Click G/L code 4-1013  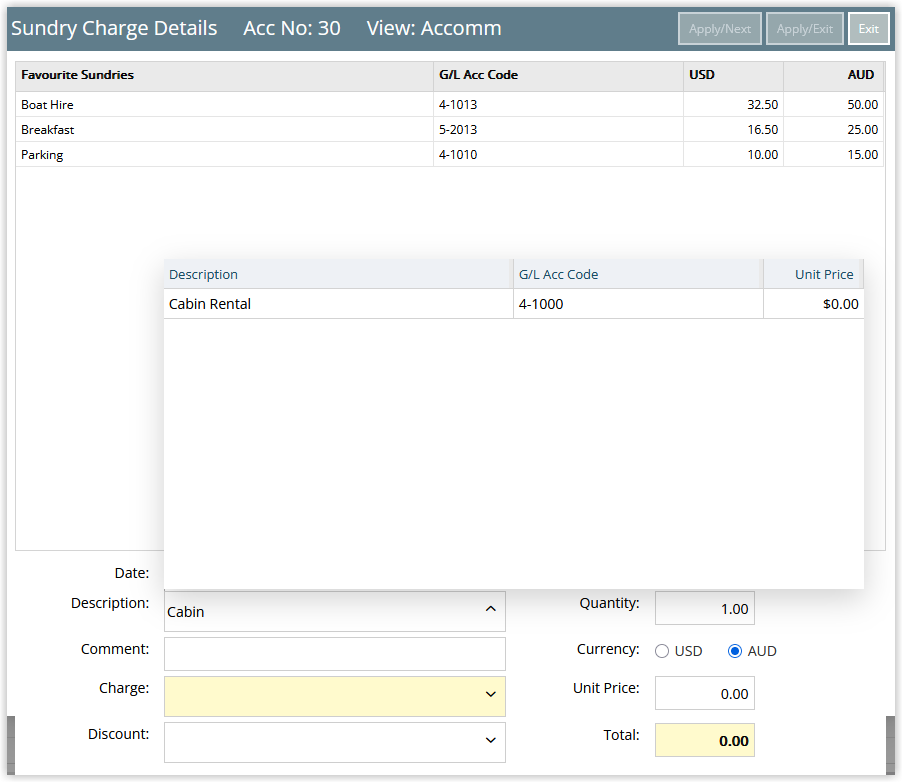coord(458,105)
